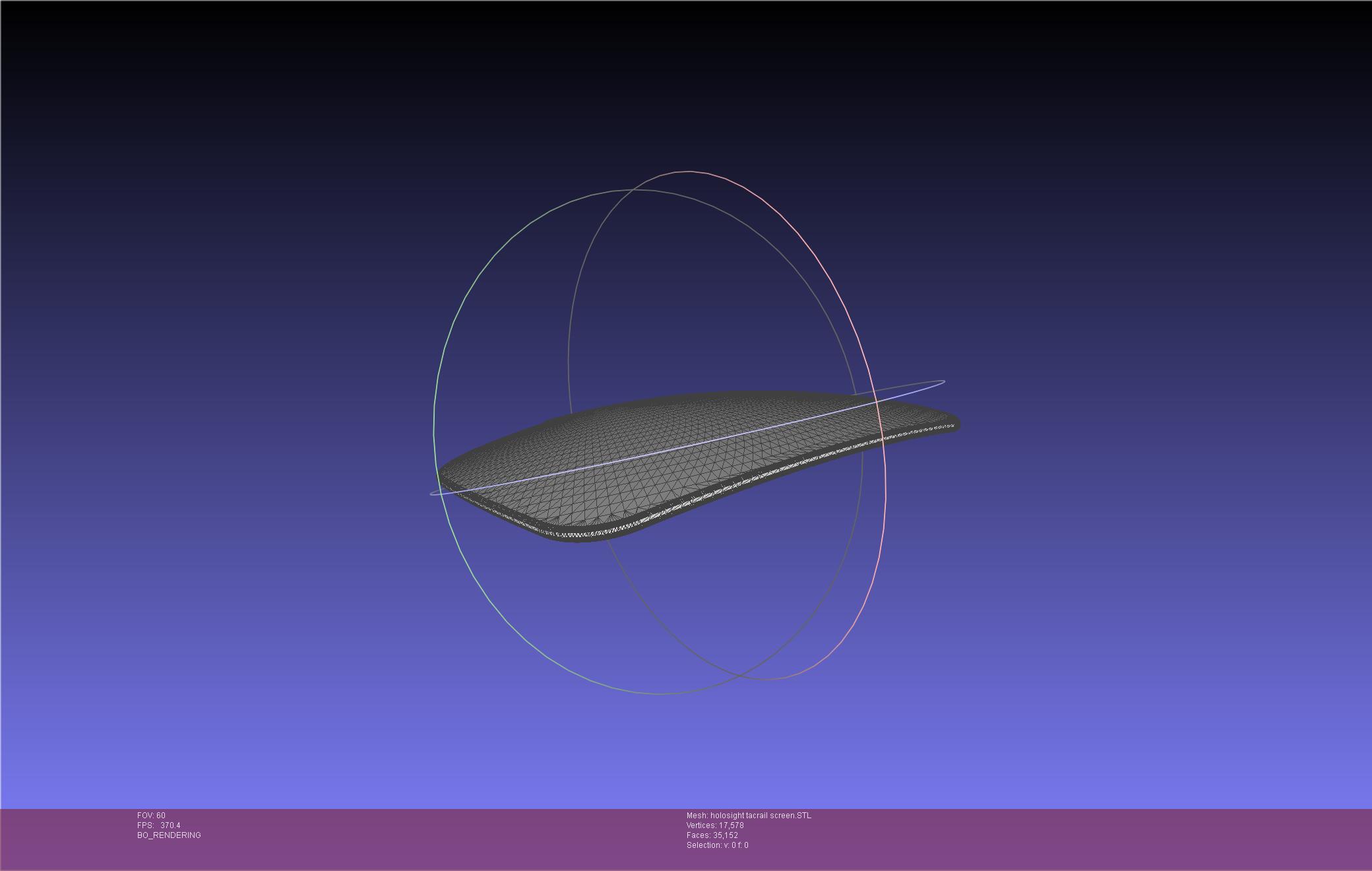Click the gray inner trackball circle
Image resolution: width=1372 pixels, height=871 pixels.
click(x=569, y=350)
